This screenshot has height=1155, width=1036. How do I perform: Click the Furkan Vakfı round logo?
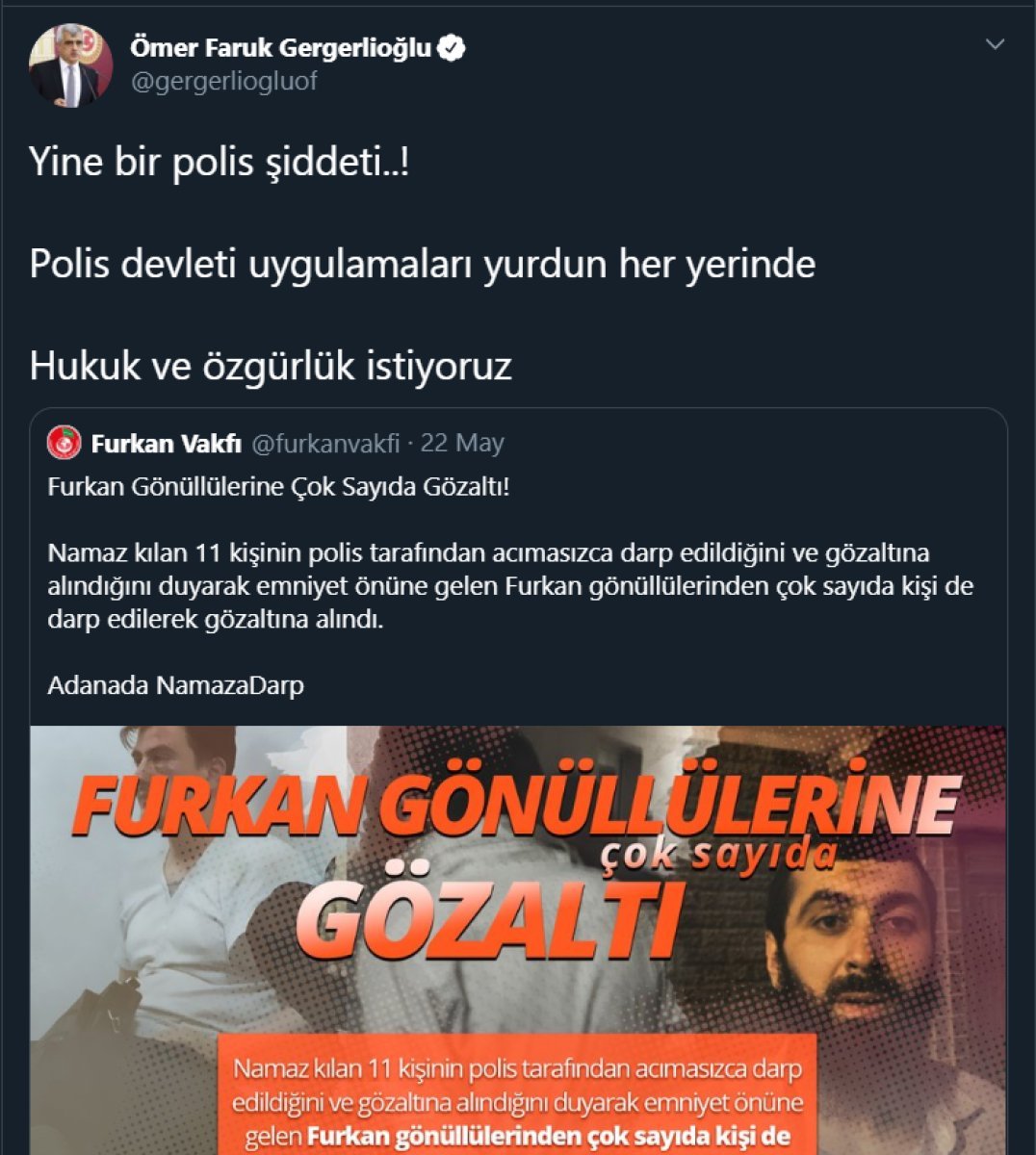pos(65,444)
